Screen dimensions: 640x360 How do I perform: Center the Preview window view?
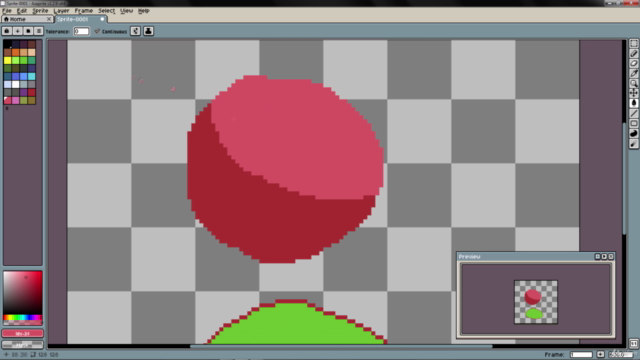coord(598,257)
